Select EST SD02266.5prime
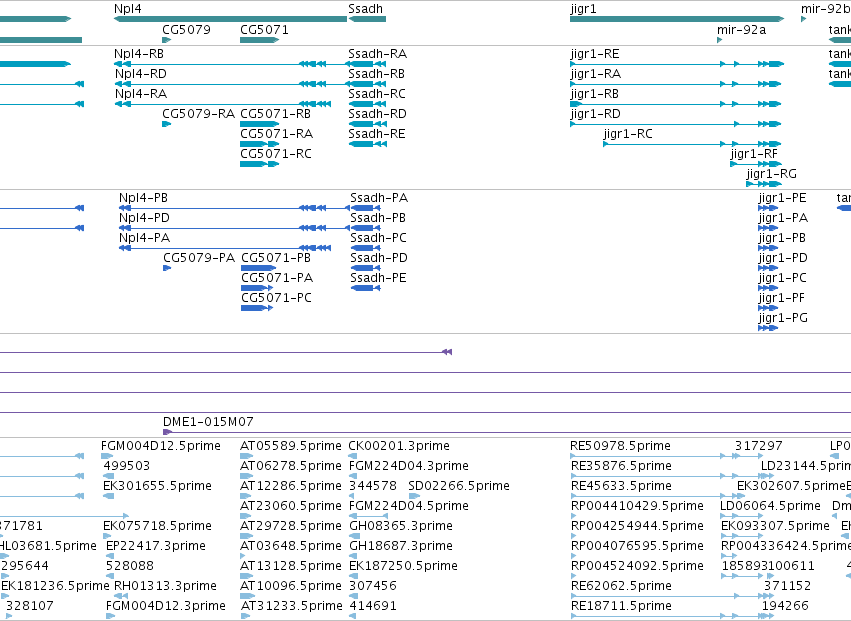851x621 pixels. (x=459, y=486)
